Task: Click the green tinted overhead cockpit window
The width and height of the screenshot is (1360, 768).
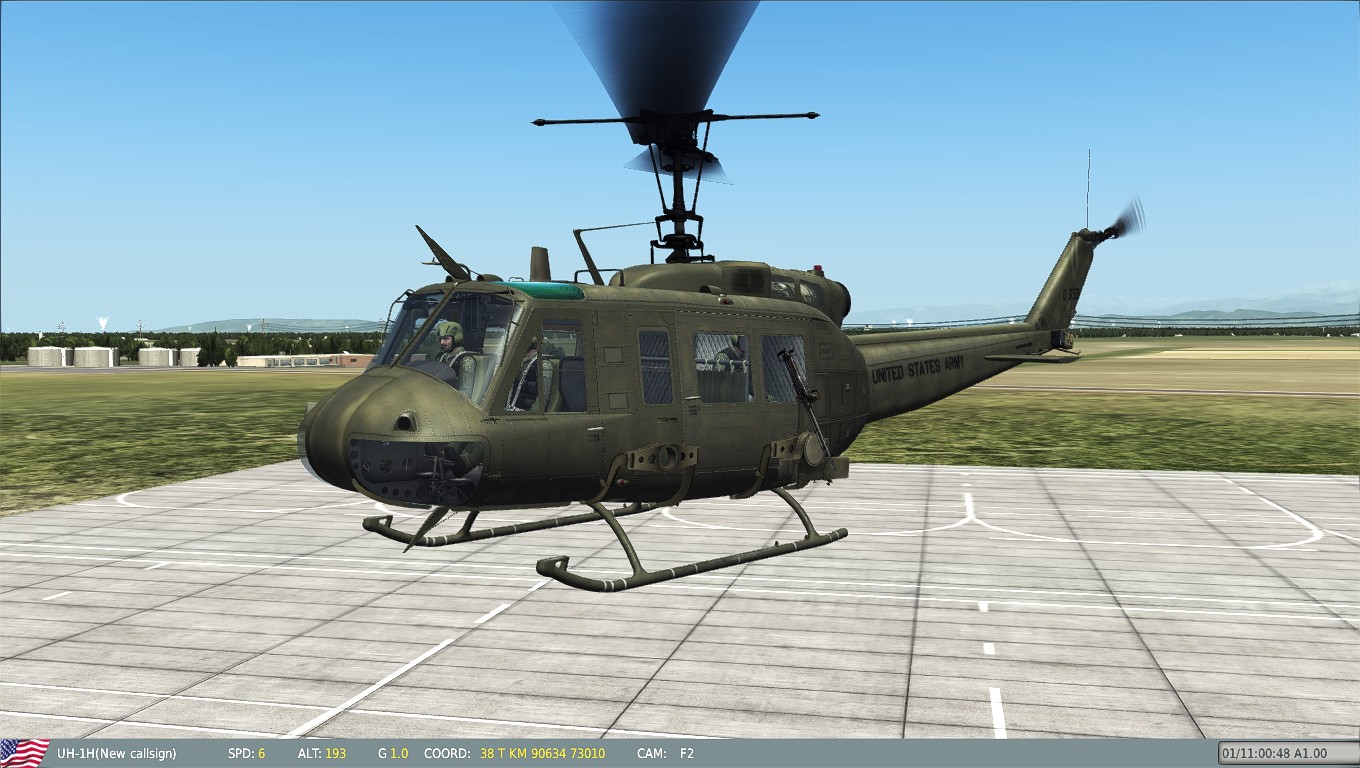Action: [545, 291]
